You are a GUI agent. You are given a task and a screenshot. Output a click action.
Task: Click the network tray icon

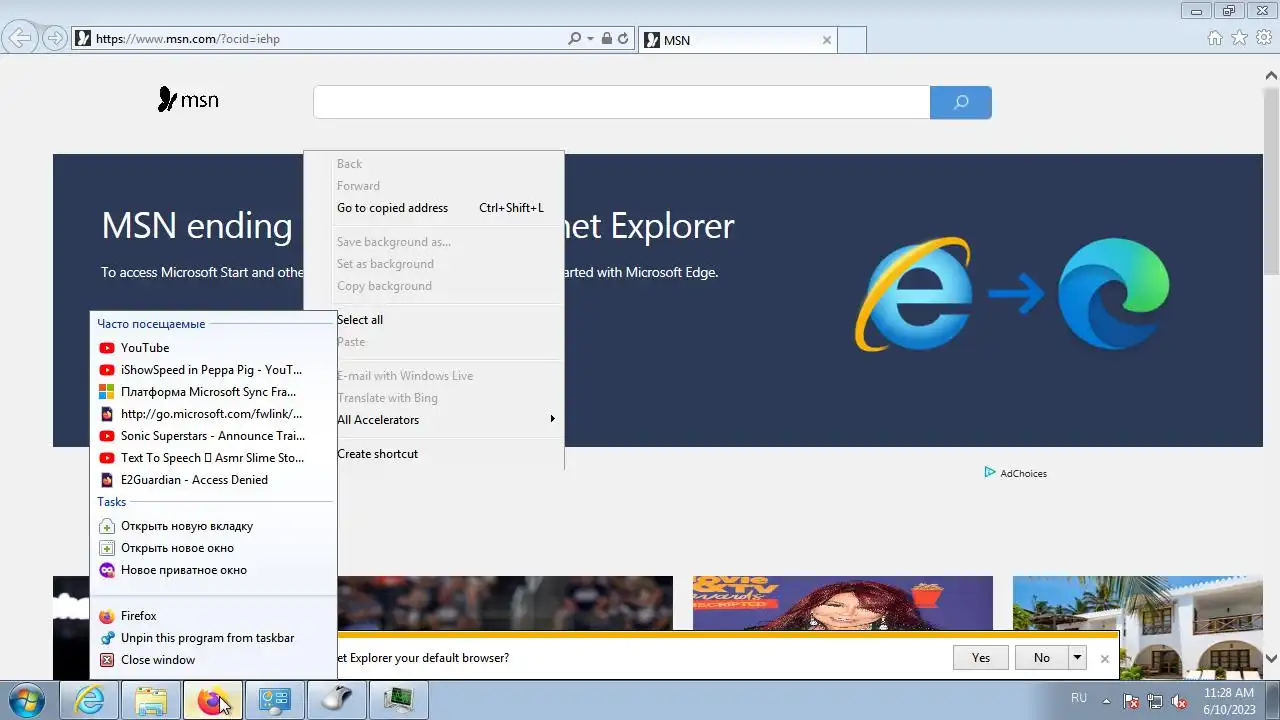coord(1155,701)
